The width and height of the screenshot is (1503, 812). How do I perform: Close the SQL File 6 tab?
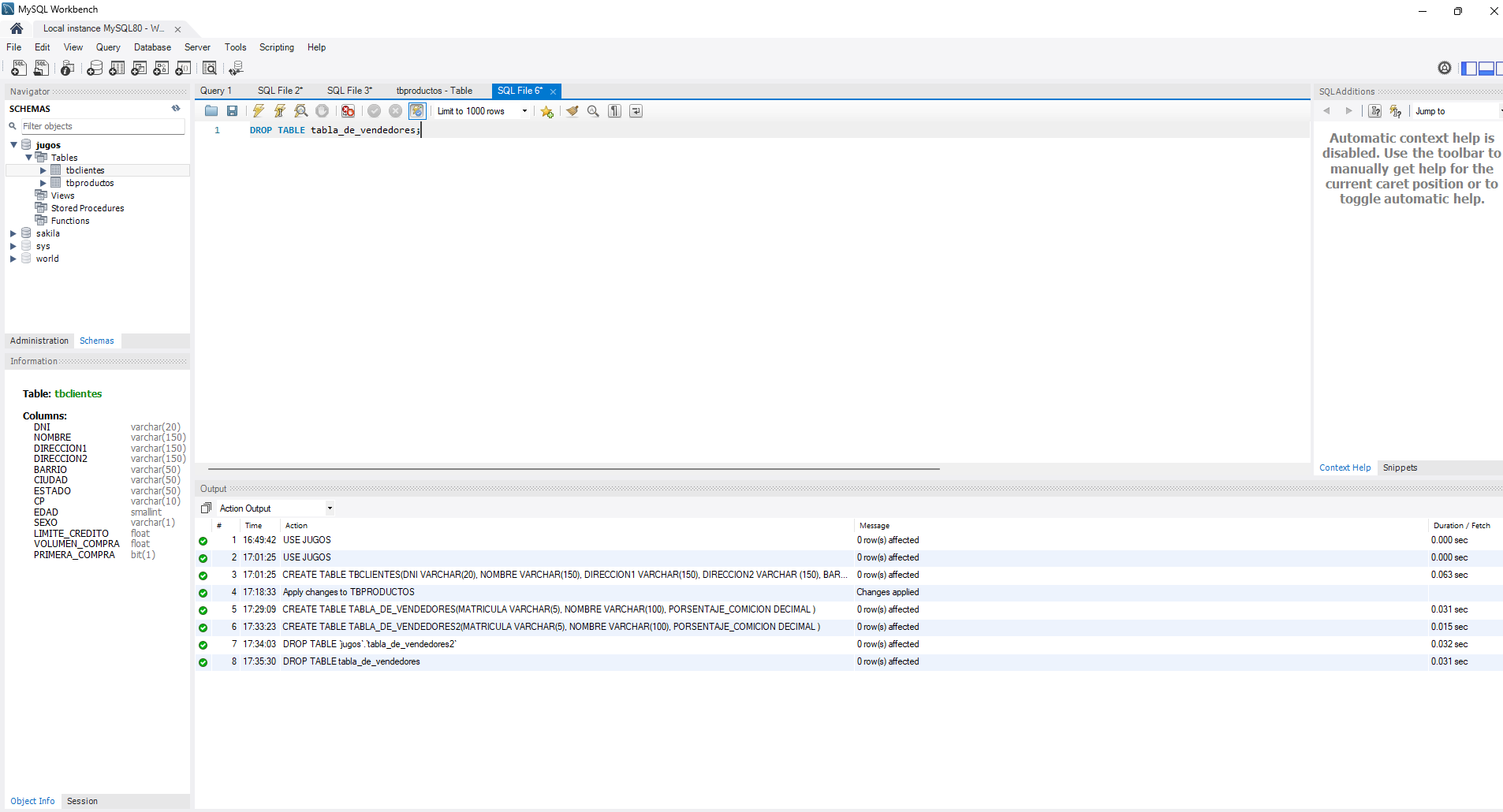tap(554, 91)
